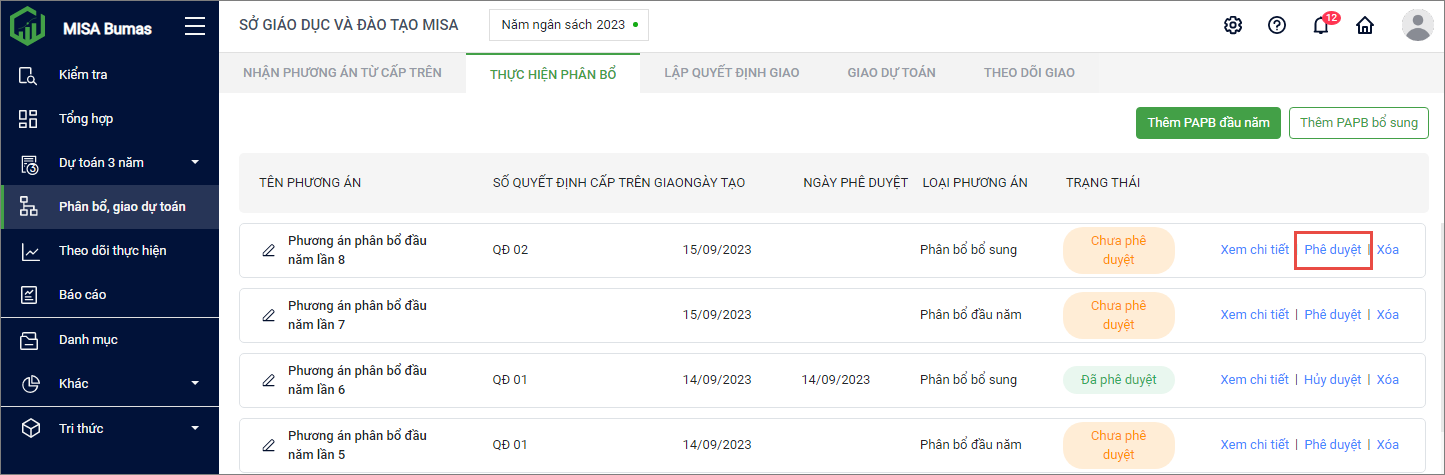Screen dimensions: 1445x475
Task: Expand the Khác sidebar section
Action: [195, 383]
